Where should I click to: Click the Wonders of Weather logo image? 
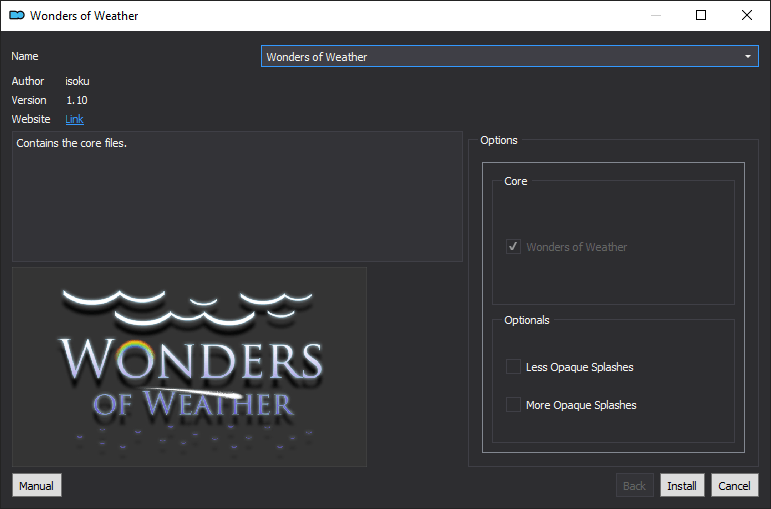[x=189, y=367]
